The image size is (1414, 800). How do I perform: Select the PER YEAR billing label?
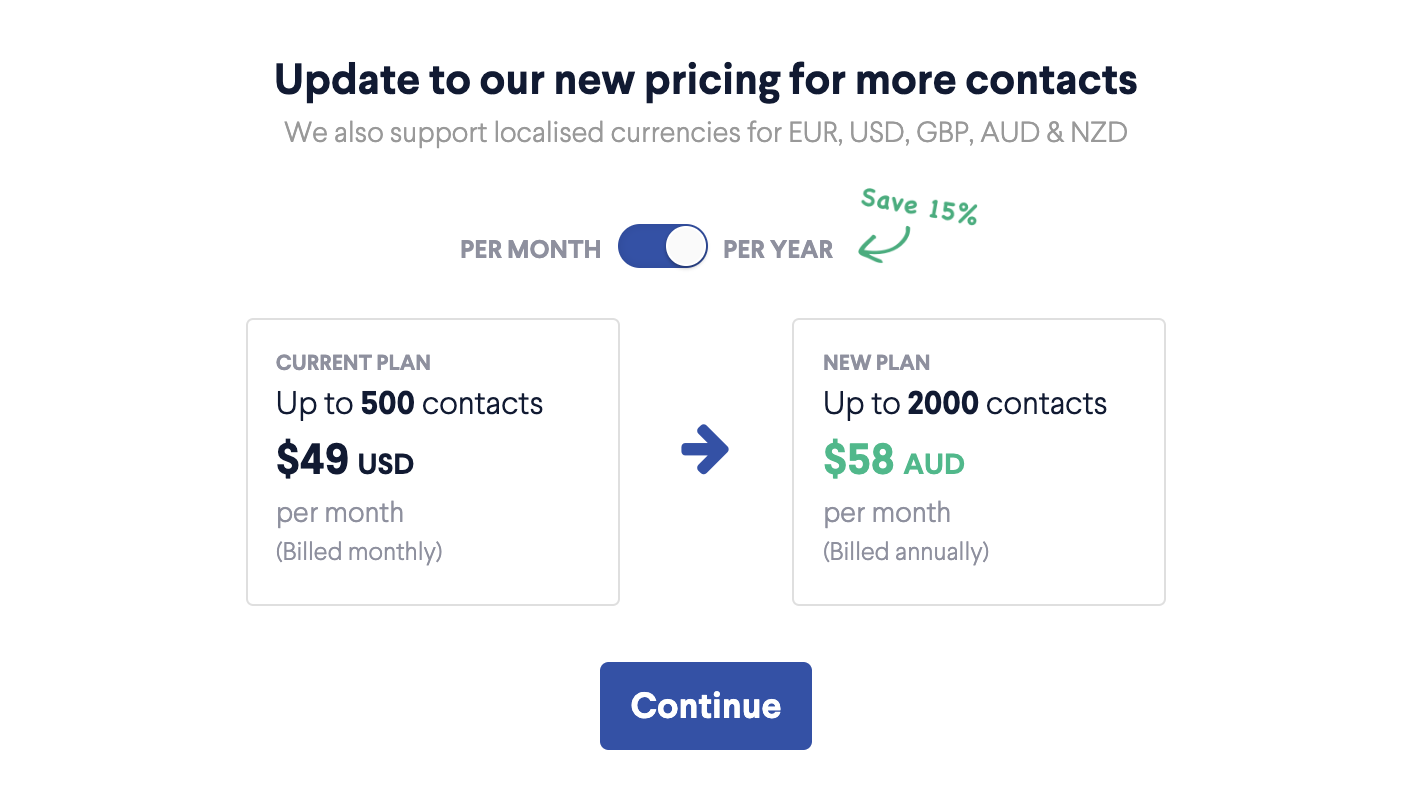778,249
